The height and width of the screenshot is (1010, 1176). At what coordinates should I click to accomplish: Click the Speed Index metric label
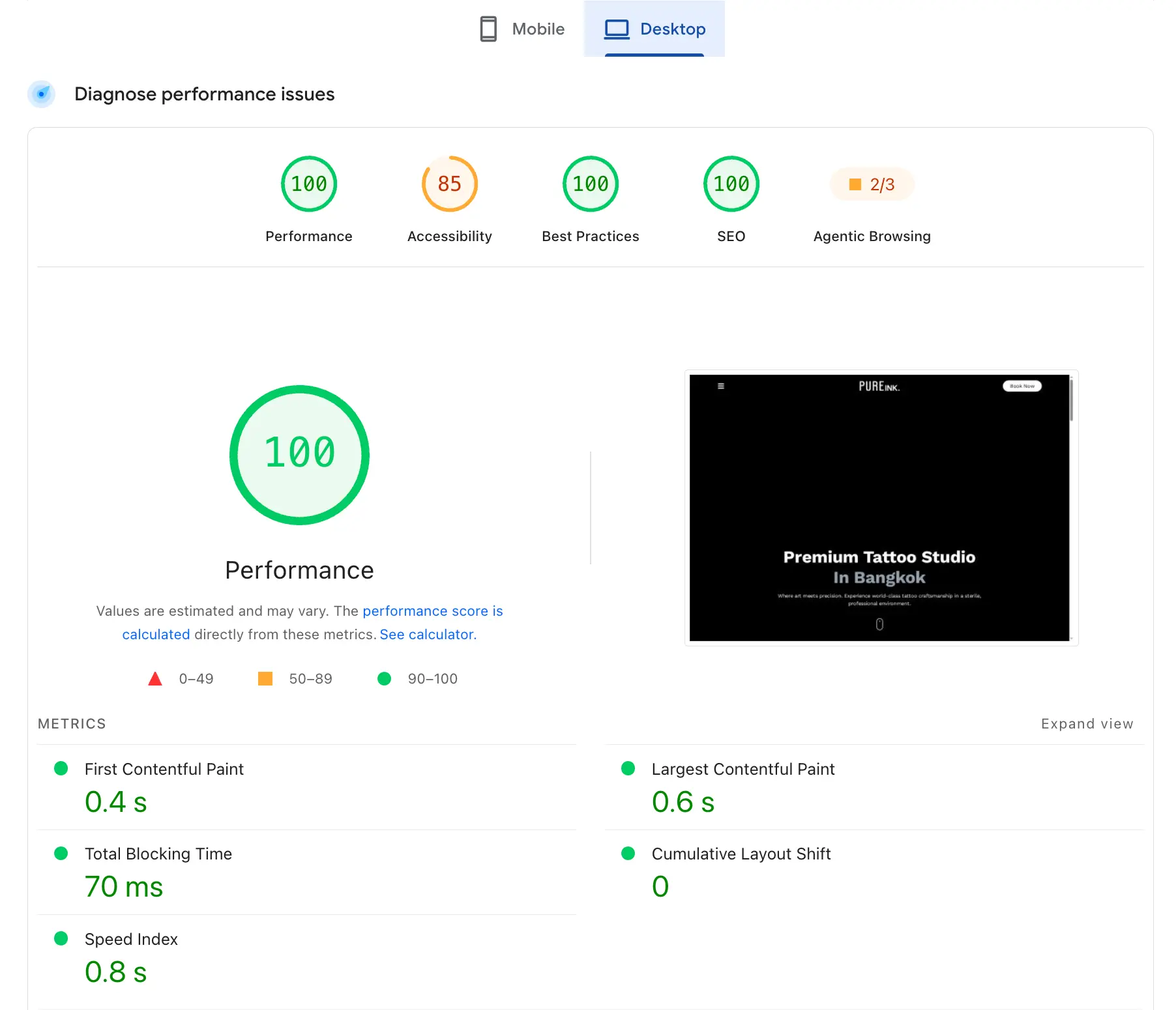pyautogui.click(x=131, y=939)
